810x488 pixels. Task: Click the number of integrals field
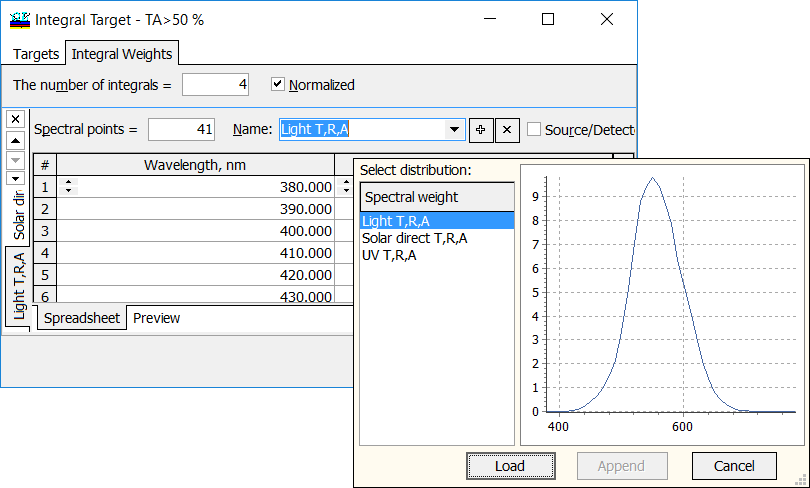(x=215, y=85)
